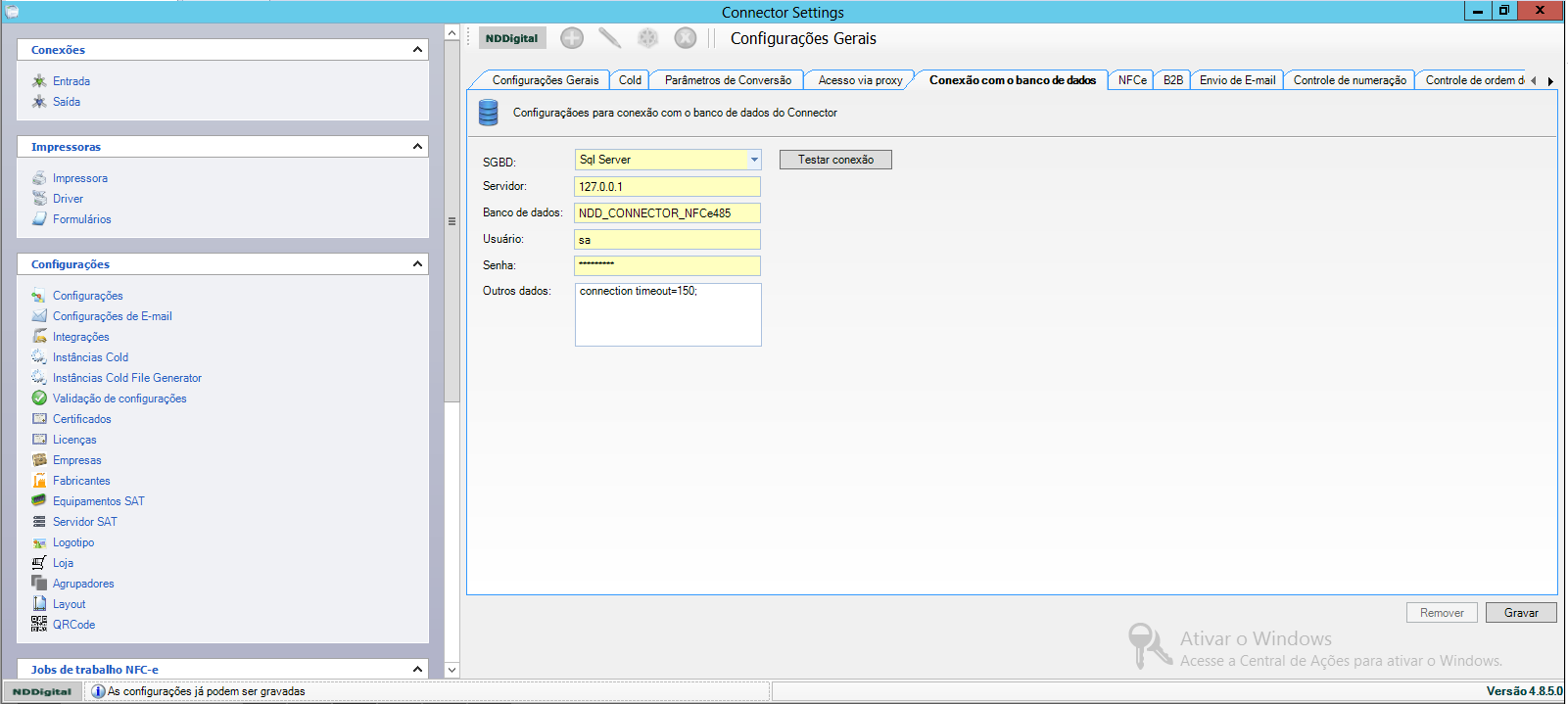Click the Certificados icon
Screen dimensions: 1568x704
[x=39, y=418]
